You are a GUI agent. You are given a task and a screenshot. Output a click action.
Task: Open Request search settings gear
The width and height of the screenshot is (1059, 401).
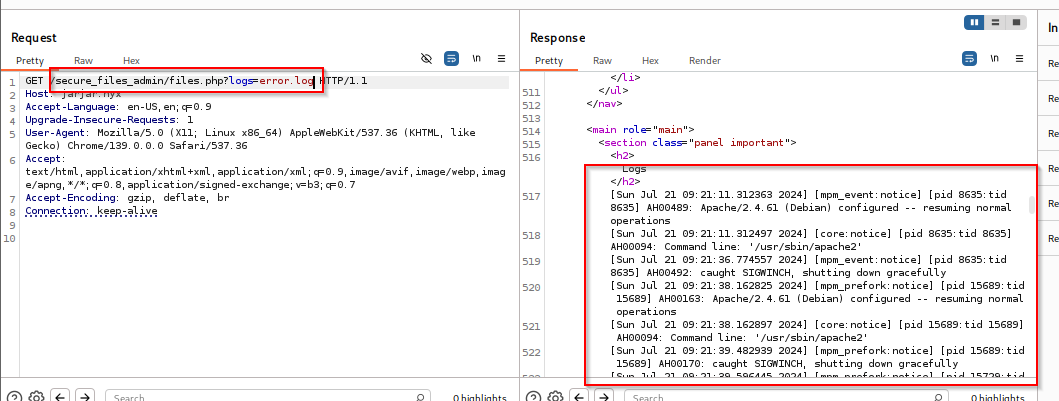36,397
